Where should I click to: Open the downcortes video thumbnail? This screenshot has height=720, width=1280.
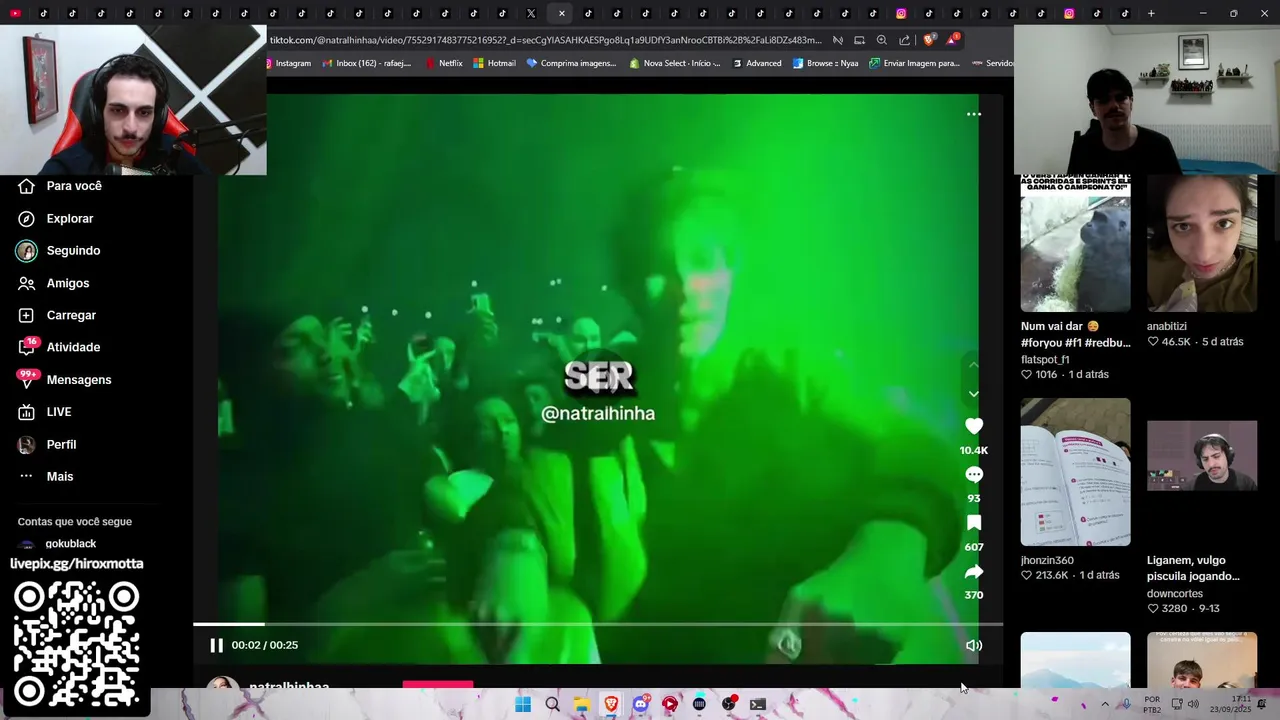[x=1202, y=456]
